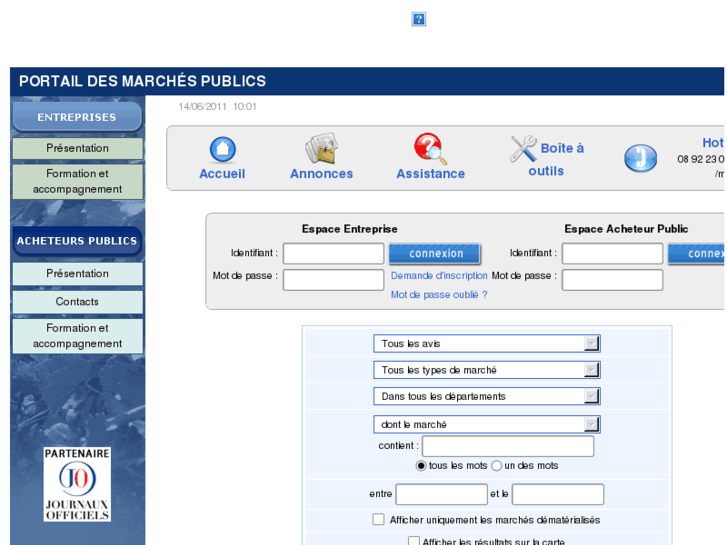Click the Annonces newspaper icon
The image size is (727, 545).
(322, 148)
